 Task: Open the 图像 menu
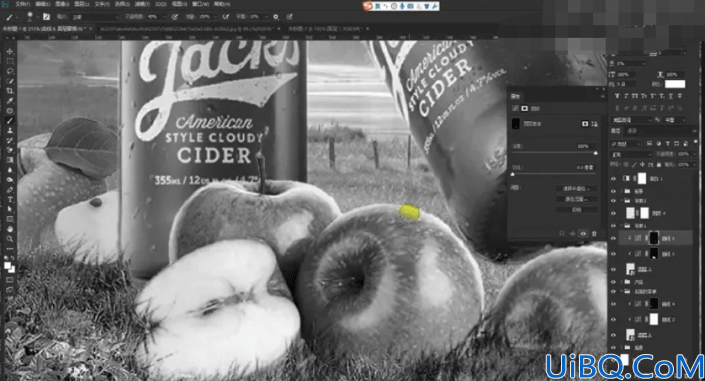coord(62,4)
